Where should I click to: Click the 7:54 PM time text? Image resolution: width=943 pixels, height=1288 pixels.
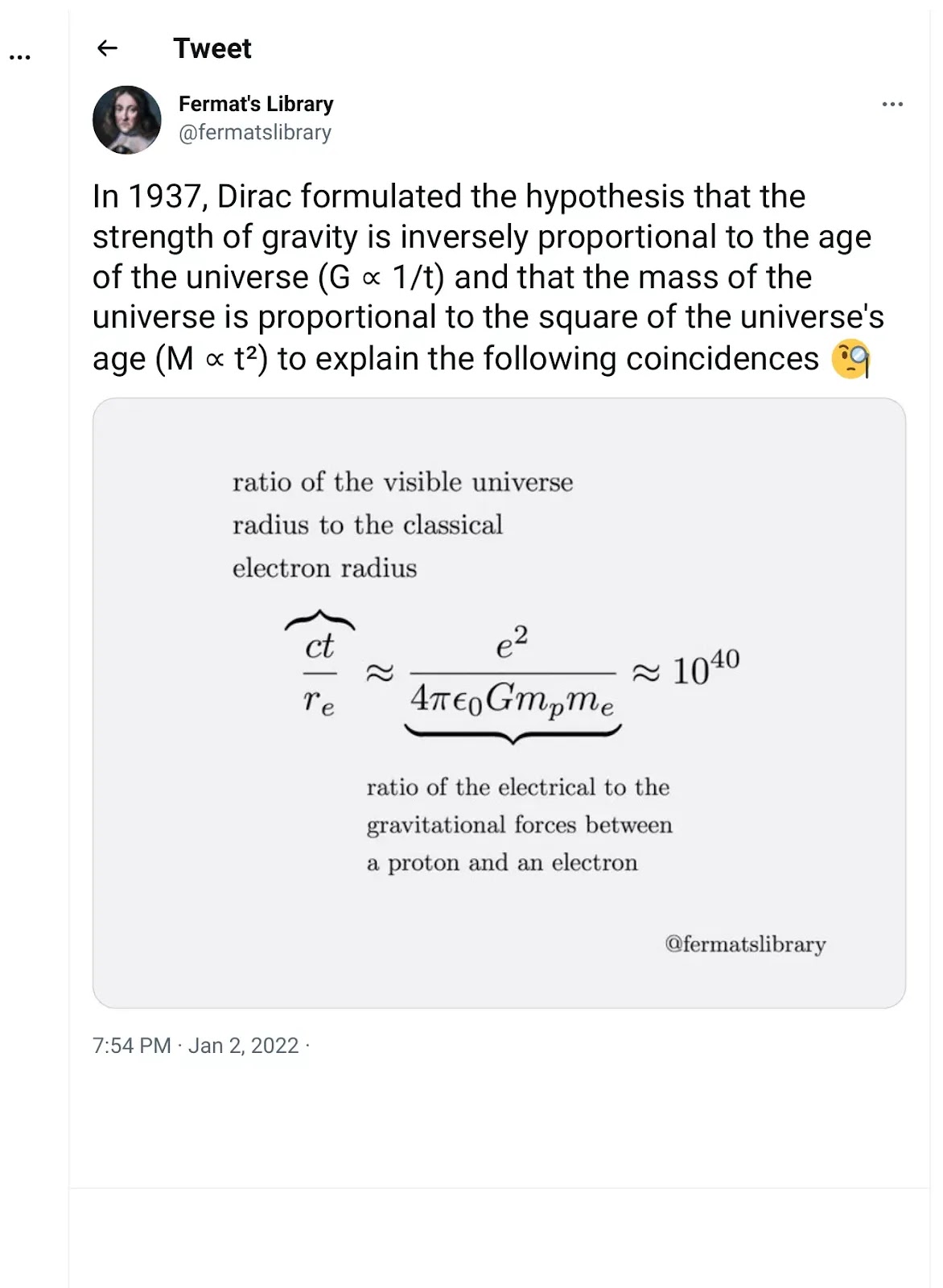[x=132, y=1045]
